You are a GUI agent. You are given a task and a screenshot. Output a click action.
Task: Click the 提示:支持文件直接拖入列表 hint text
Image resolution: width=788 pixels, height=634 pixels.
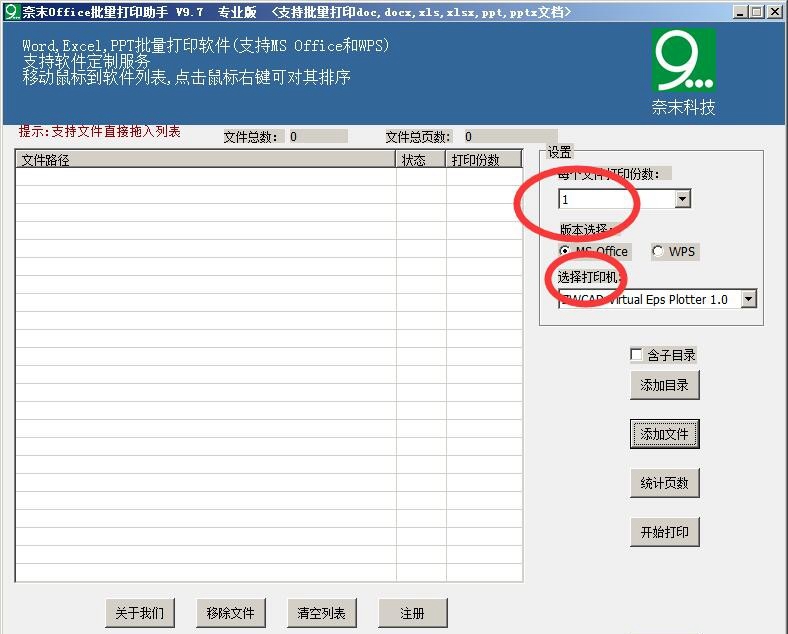tap(100, 132)
